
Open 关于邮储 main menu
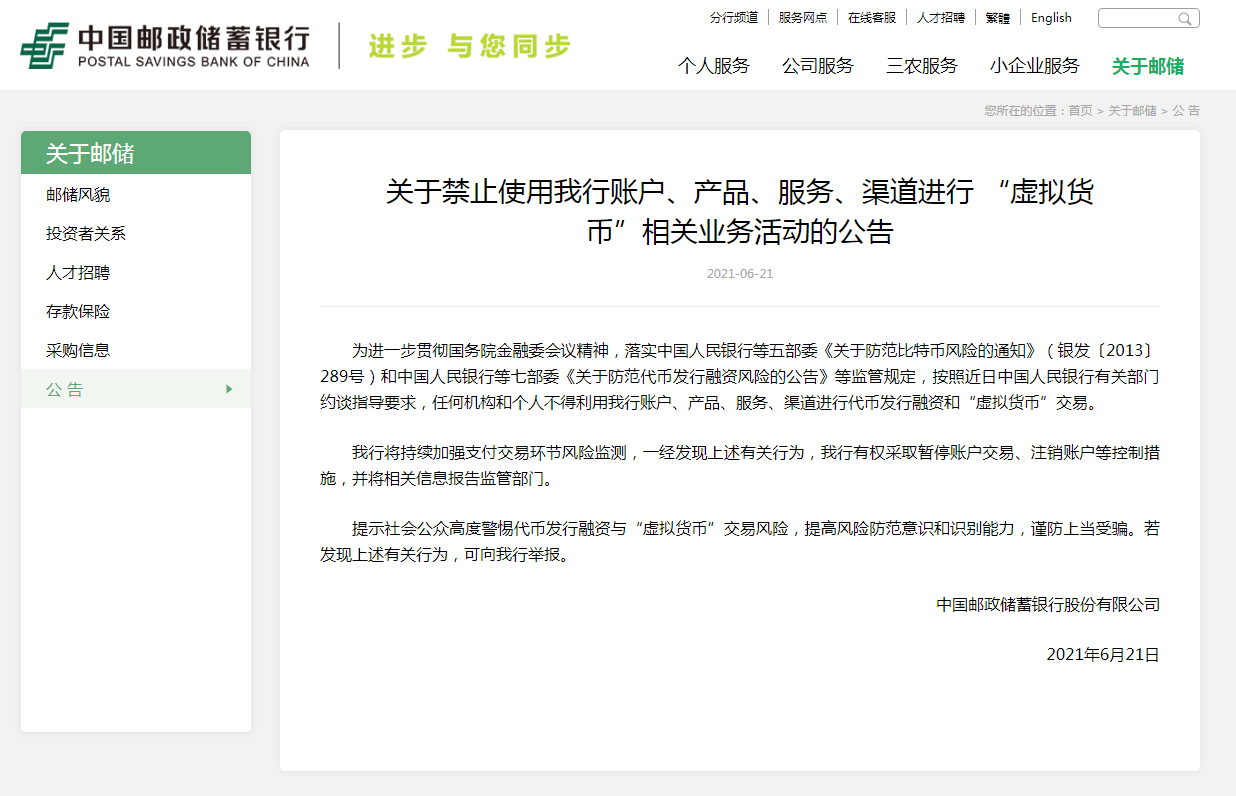[1148, 66]
